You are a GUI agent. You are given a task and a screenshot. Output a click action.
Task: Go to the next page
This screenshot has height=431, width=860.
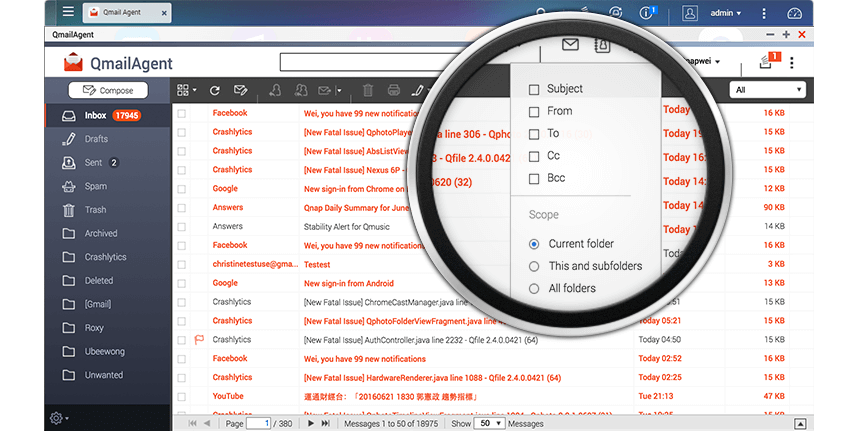coord(310,423)
